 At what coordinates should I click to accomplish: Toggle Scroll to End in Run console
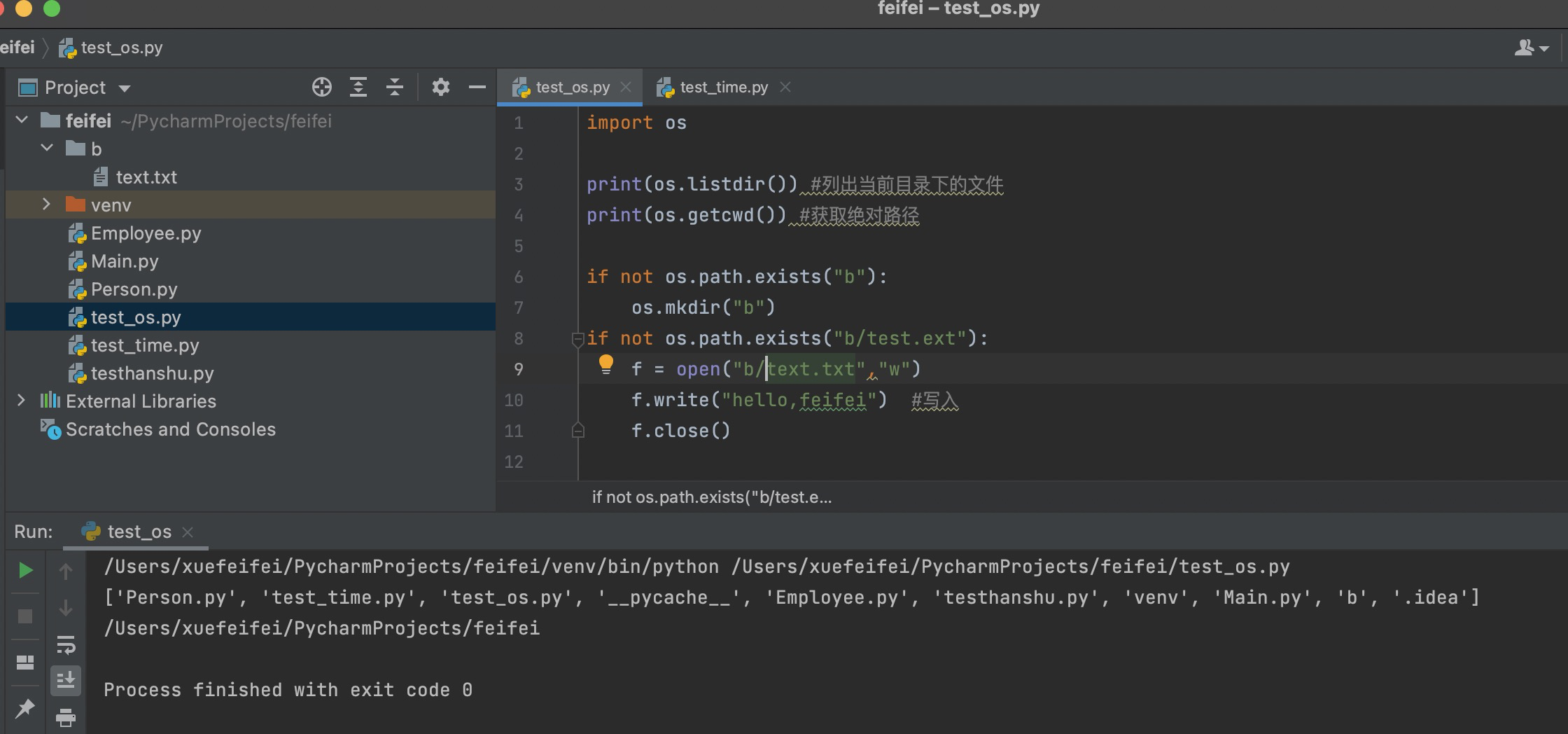tap(66, 680)
